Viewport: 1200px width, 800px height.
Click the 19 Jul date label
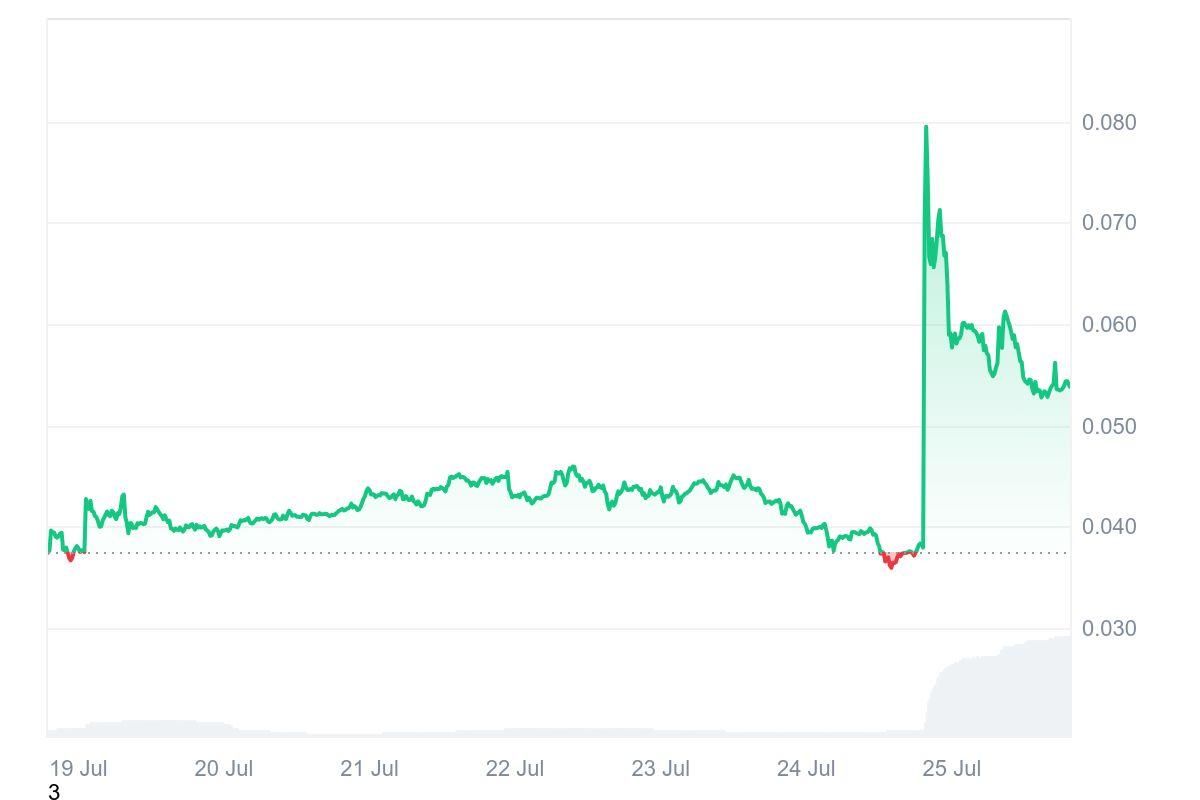(78, 769)
